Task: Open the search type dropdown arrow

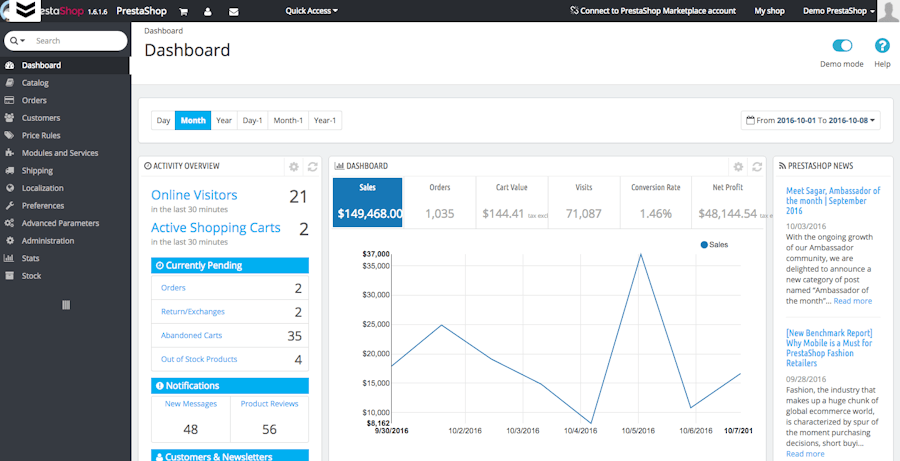Action: (x=18, y=41)
